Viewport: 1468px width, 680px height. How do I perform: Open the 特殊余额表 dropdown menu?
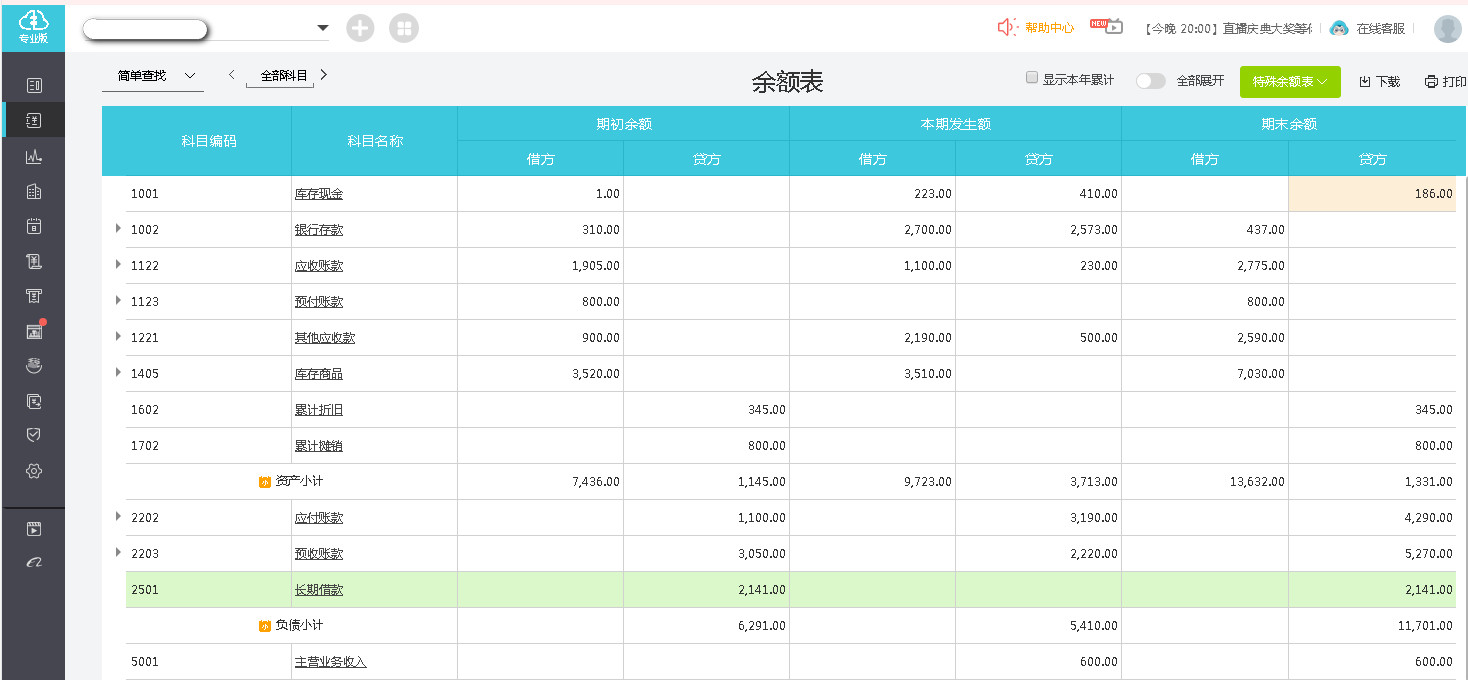coord(1289,82)
